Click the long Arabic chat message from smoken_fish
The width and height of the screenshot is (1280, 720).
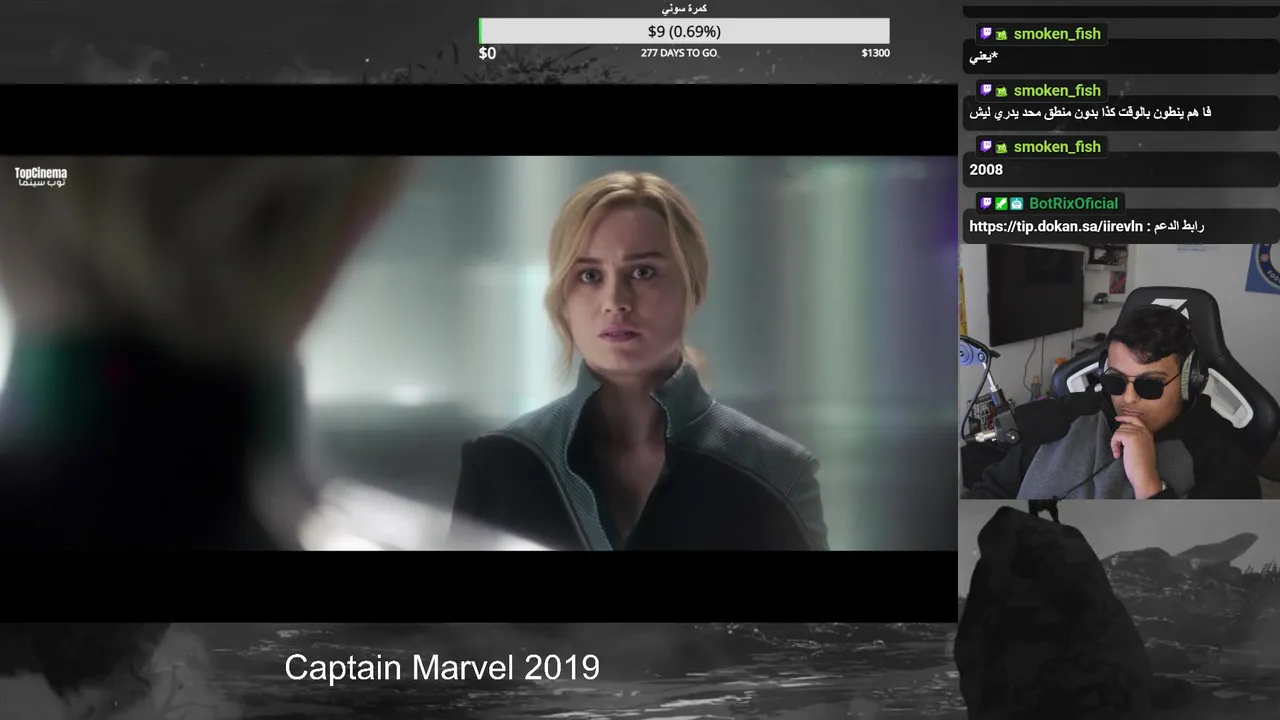1090,113
